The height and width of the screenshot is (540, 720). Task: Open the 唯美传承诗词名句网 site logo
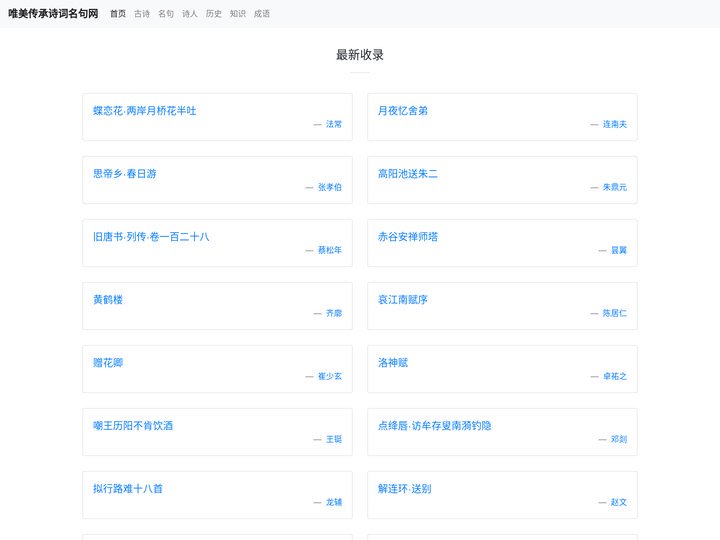(x=53, y=14)
